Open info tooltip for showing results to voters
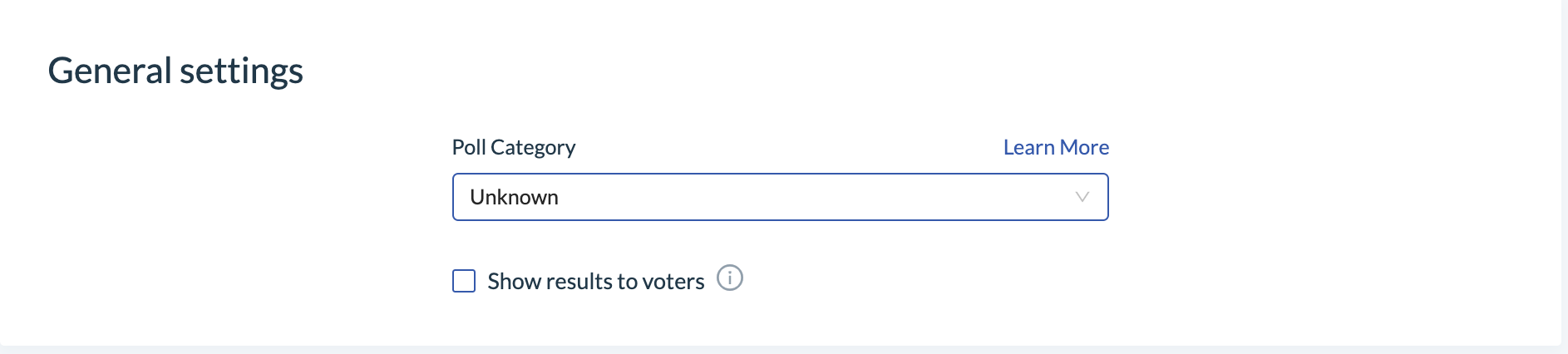The height and width of the screenshot is (354, 1568). (730, 278)
